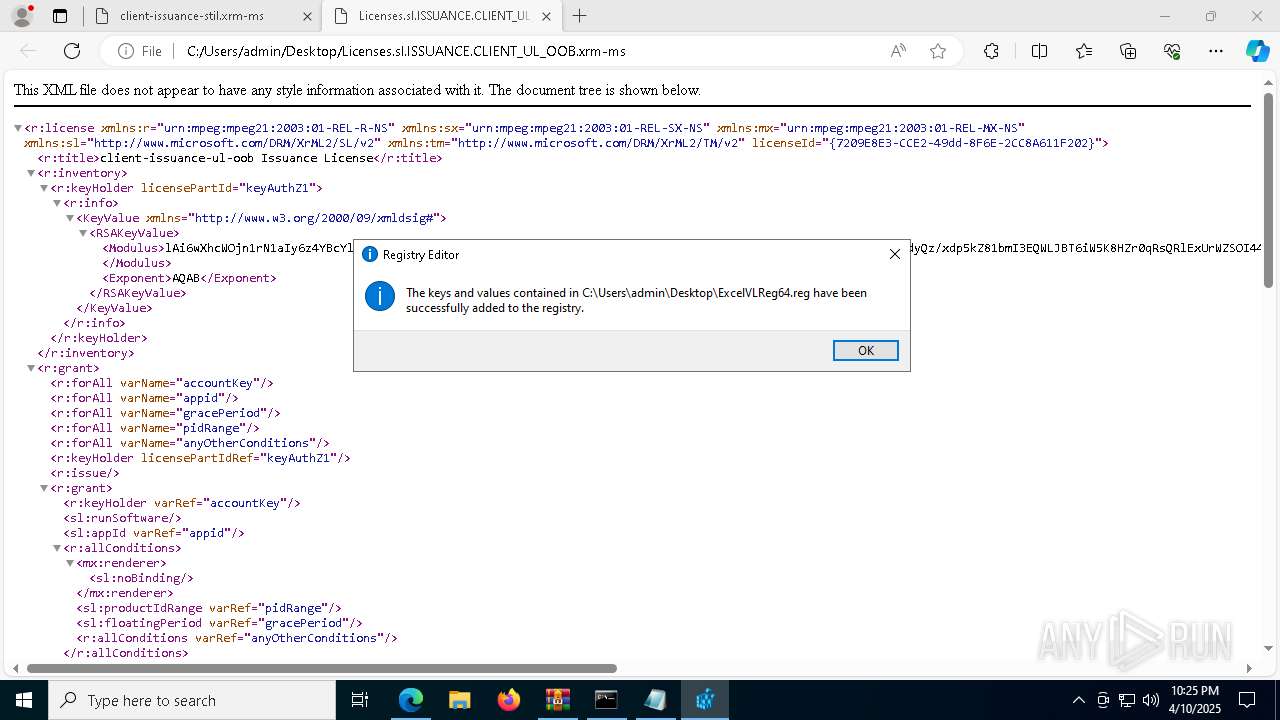Open network status tray icon
The height and width of the screenshot is (720, 1280).
tap(1127, 700)
